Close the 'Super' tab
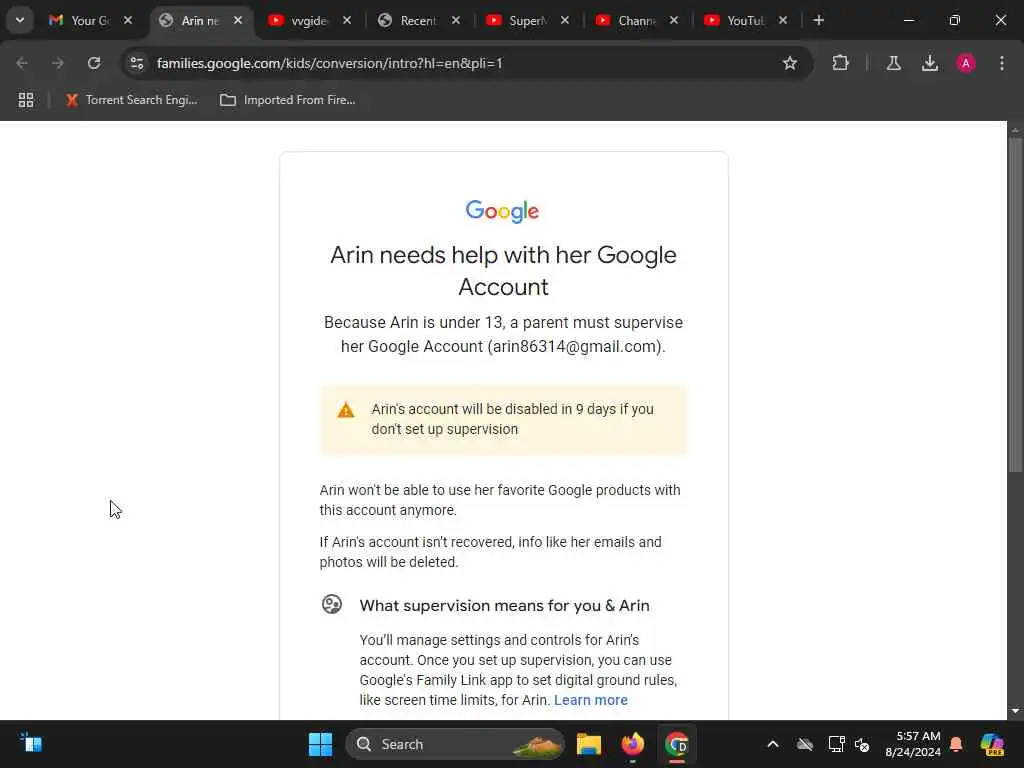 [x=565, y=20]
